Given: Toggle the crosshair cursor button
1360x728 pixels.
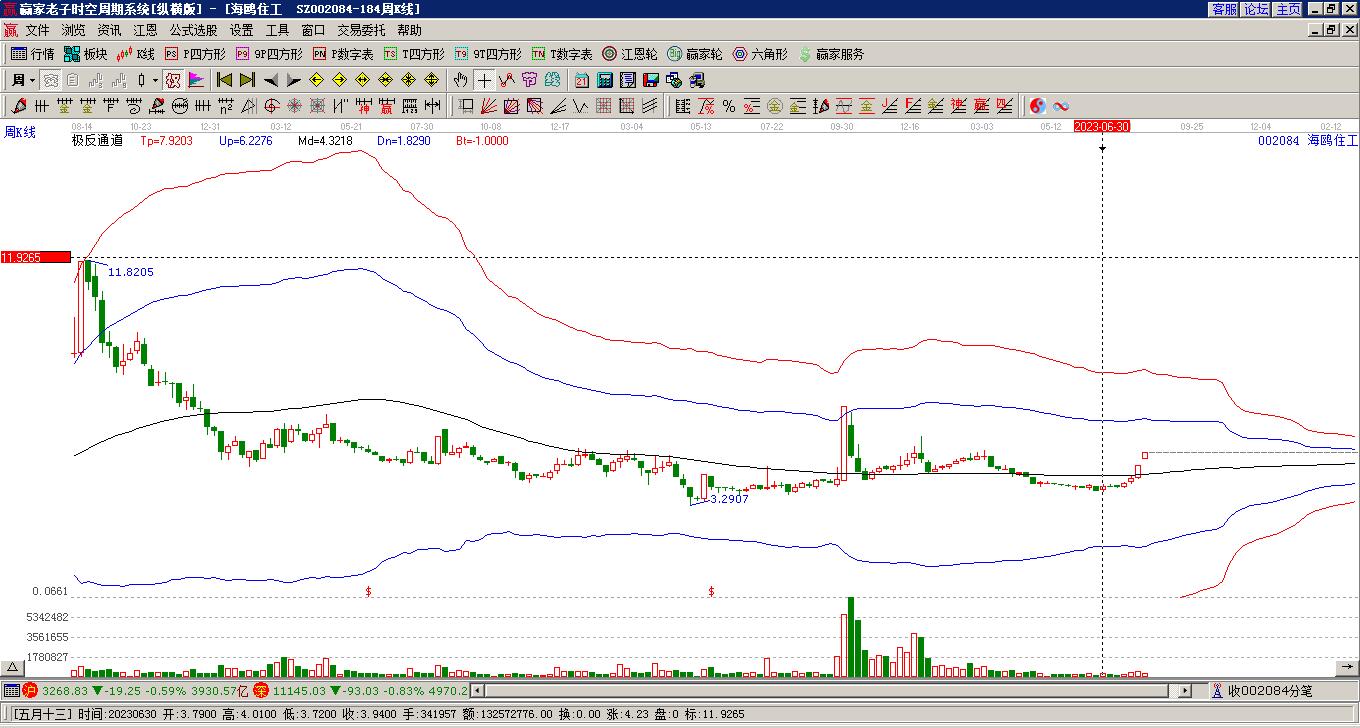Looking at the screenshot, I should (484, 80).
